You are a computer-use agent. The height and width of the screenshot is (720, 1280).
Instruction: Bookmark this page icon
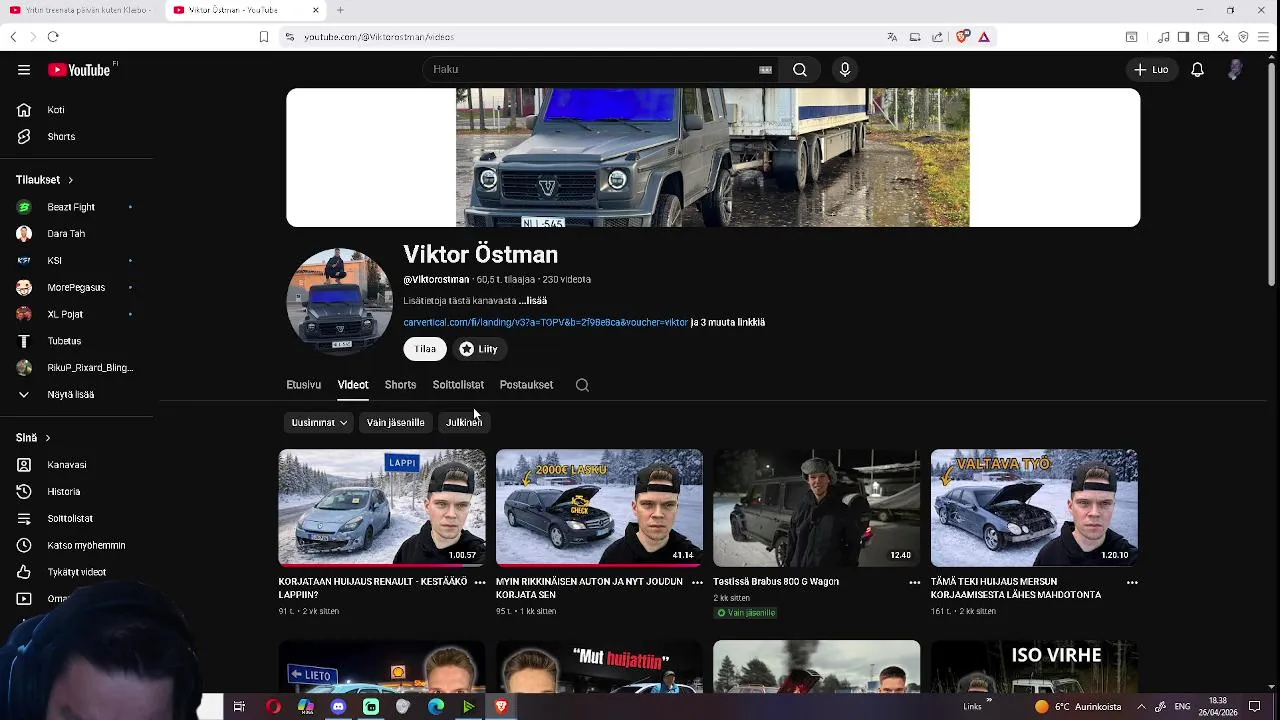click(x=264, y=37)
